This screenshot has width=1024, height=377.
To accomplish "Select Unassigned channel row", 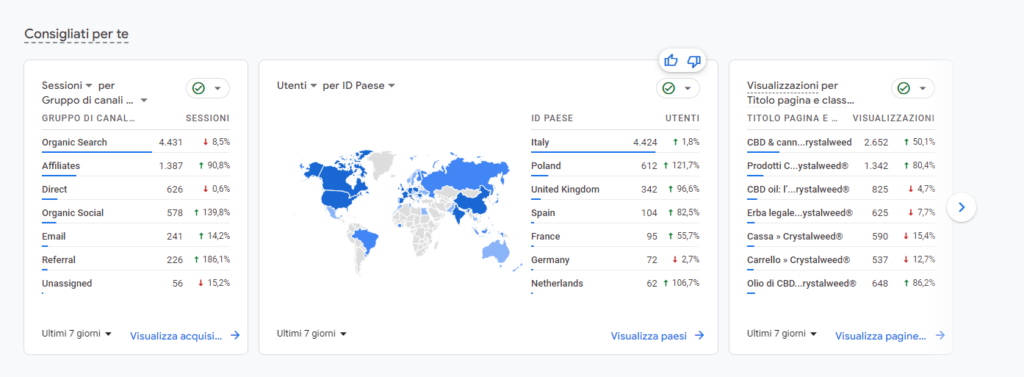I will [136, 284].
